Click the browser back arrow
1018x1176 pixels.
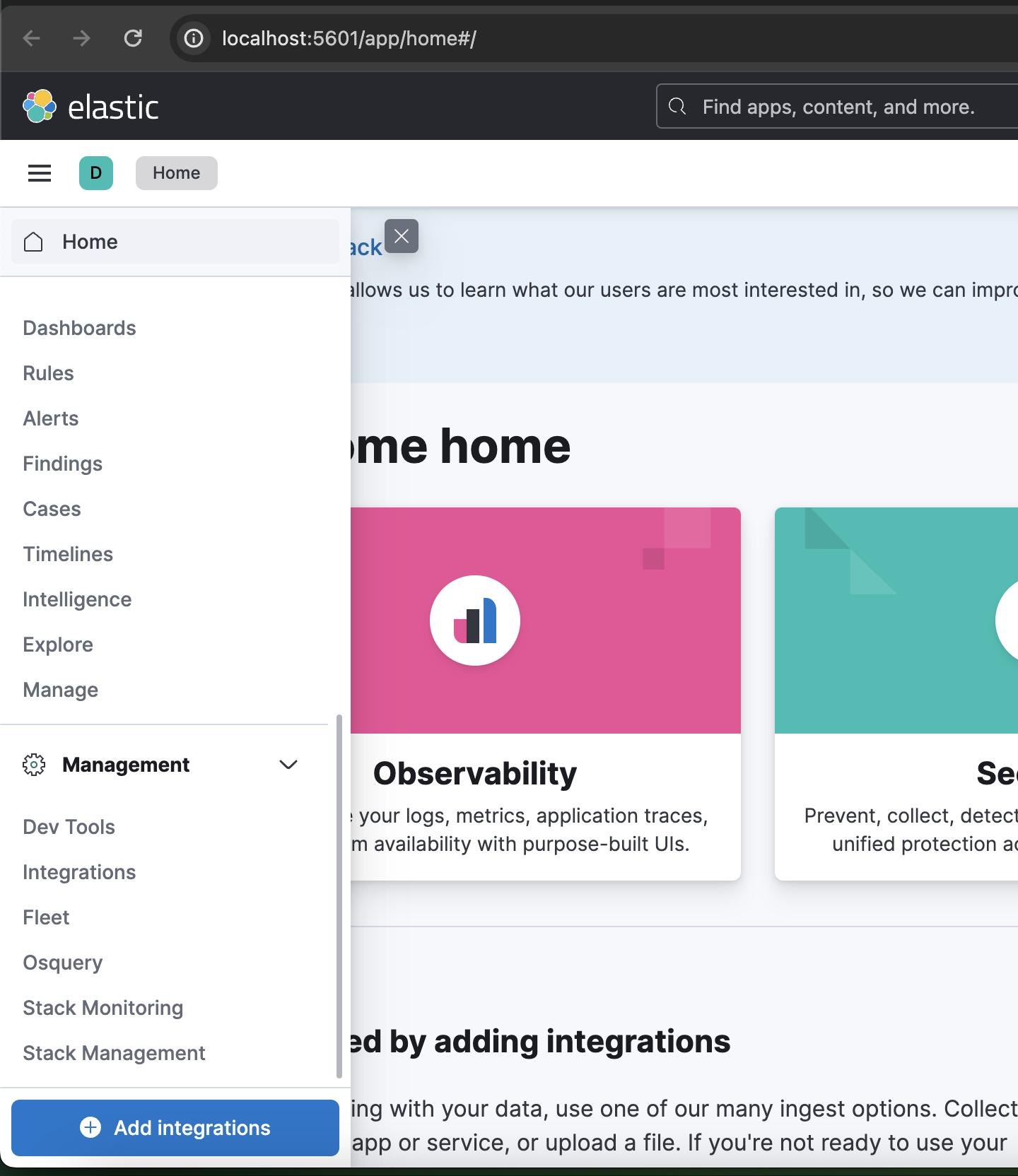(x=32, y=38)
